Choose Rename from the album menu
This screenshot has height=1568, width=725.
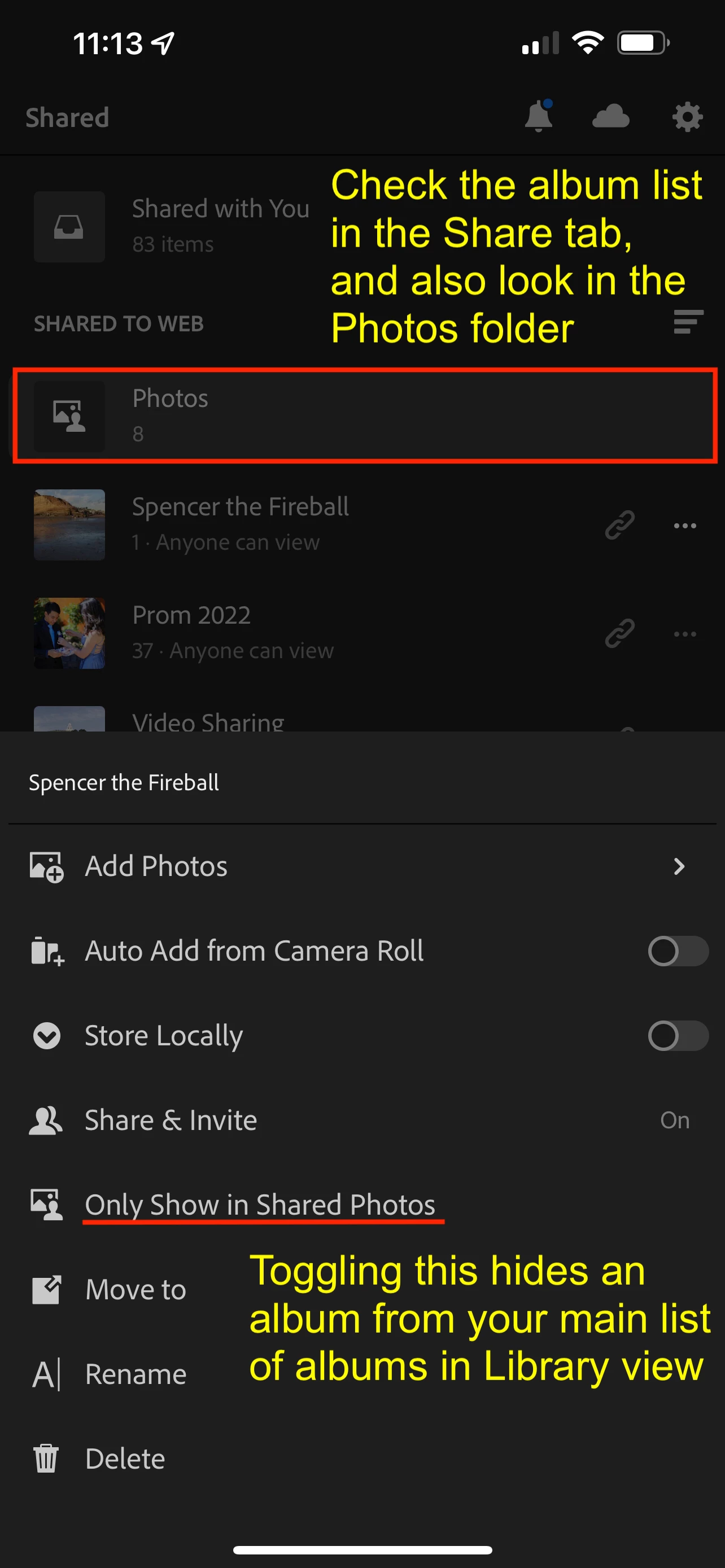coord(135,1374)
